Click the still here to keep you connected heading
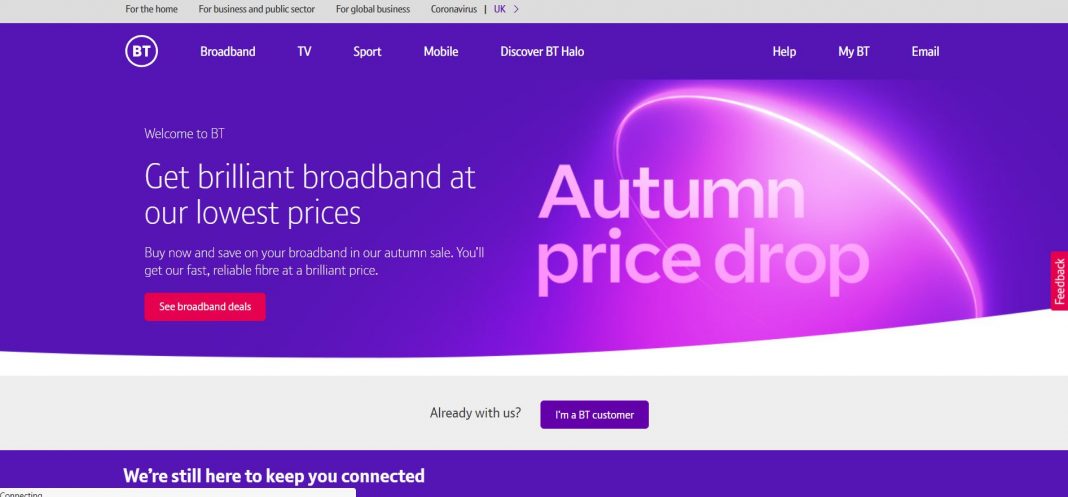Viewport: 1068px width, 497px height. pos(274,476)
